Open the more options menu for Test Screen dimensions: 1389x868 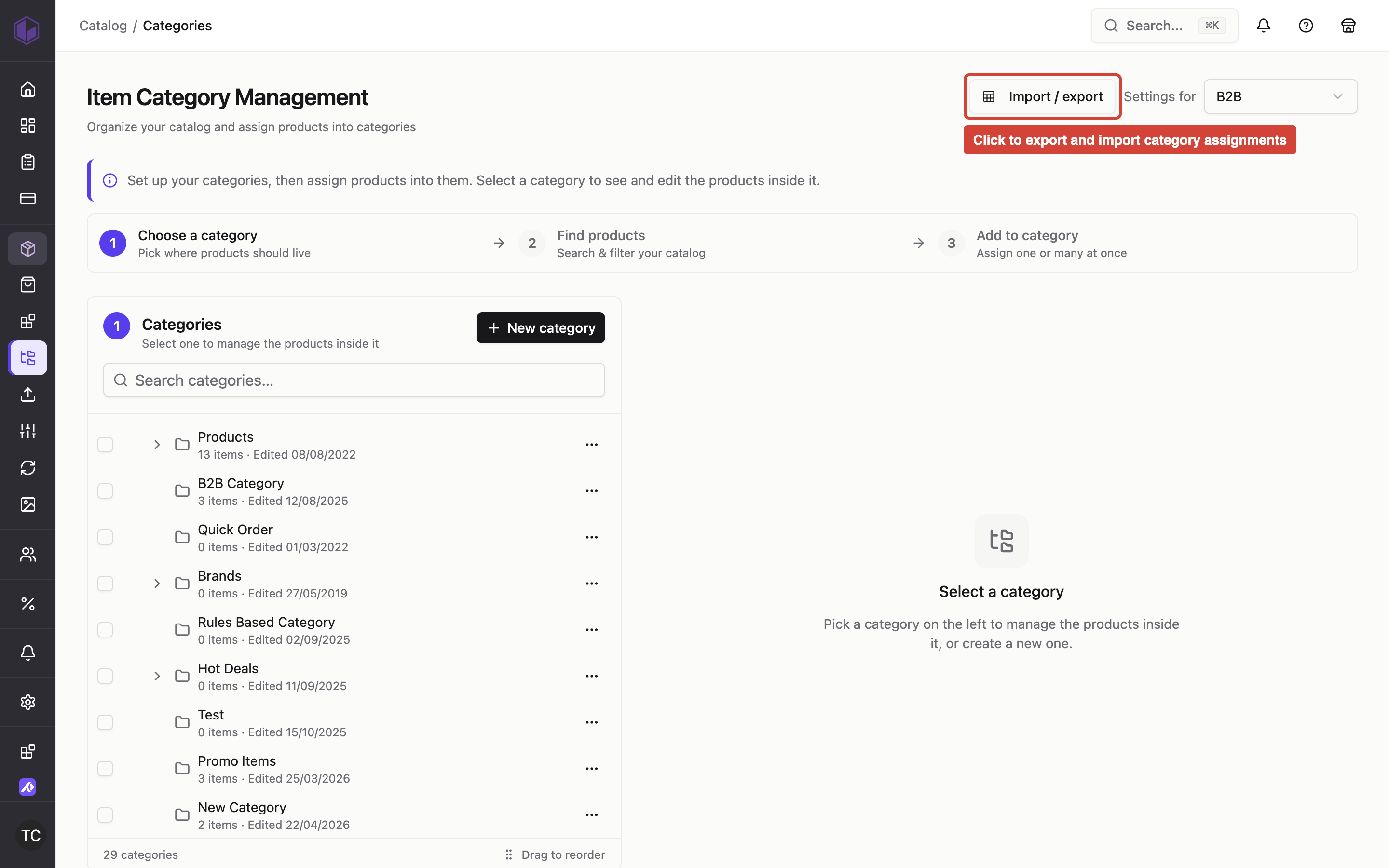click(x=592, y=722)
